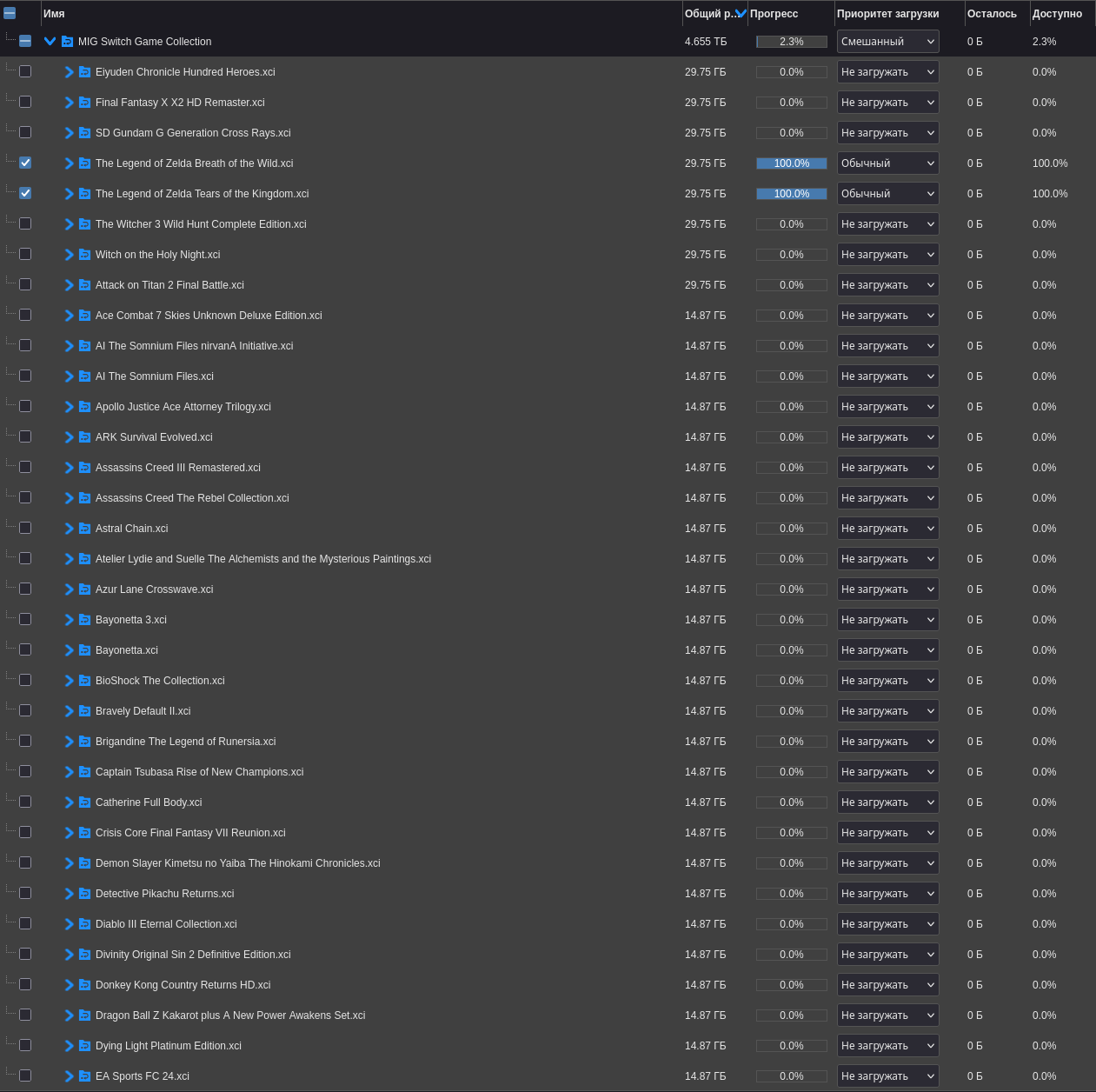Screen dimensions: 1096x1092
Task: Click folder icon beside Assassins Creed III Remastered.xci
Action: tap(84, 468)
